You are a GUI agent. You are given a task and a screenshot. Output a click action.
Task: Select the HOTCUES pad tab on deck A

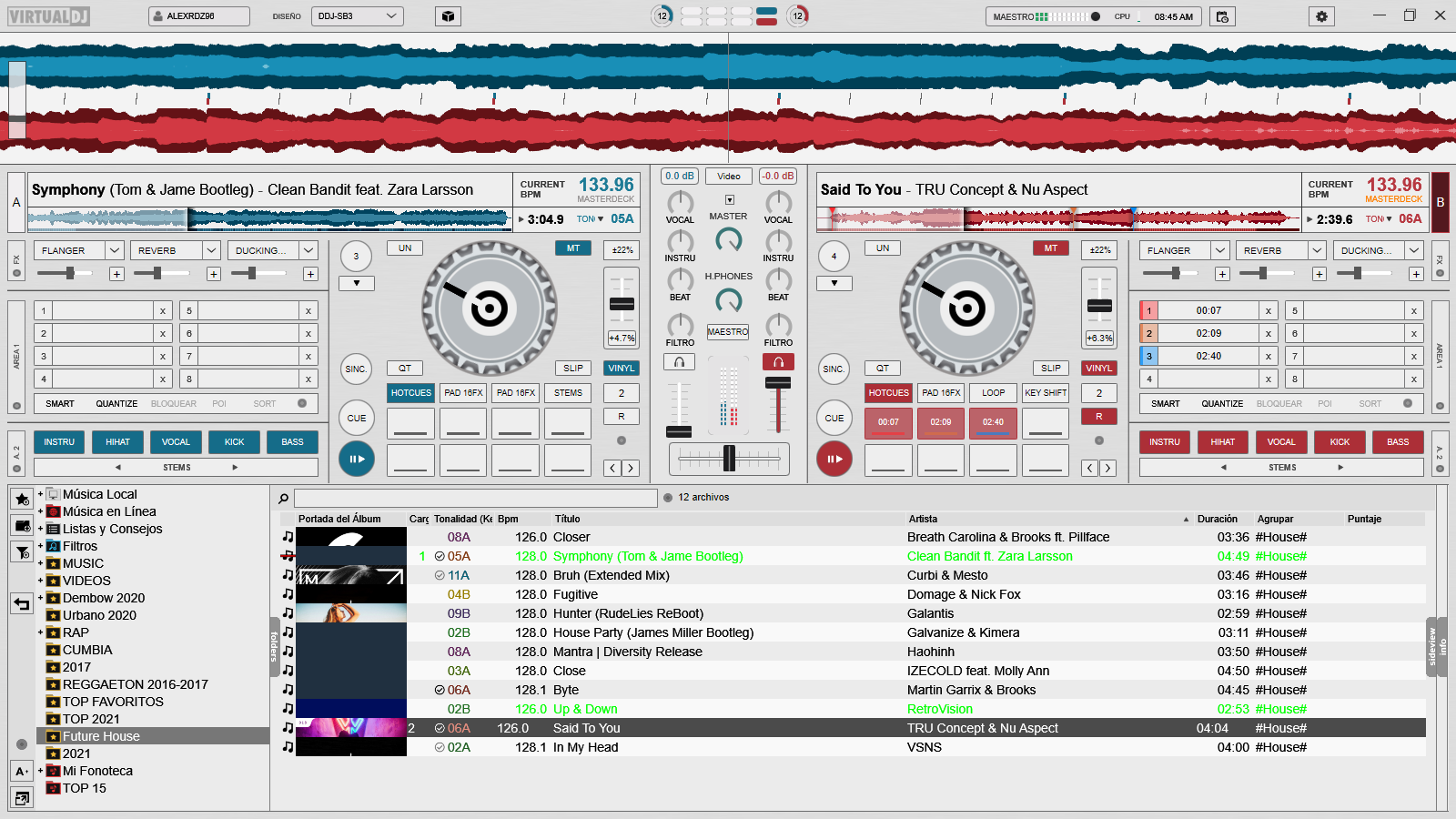tap(411, 393)
